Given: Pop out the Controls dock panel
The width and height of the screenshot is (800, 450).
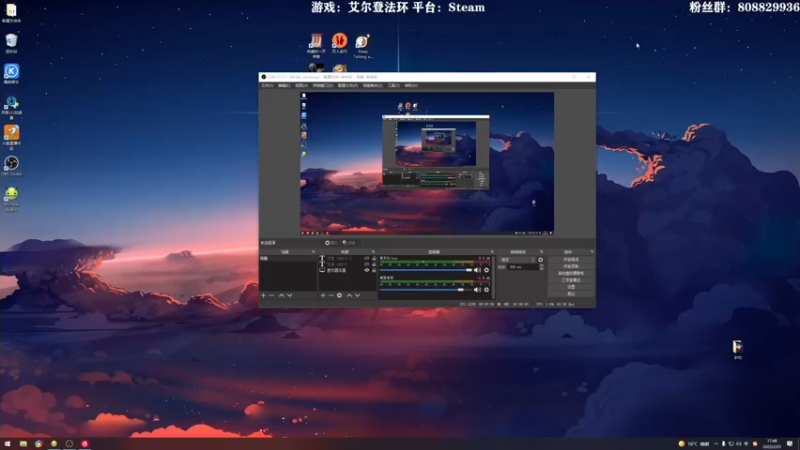Looking at the screenshot, I should tap(592, 252).
